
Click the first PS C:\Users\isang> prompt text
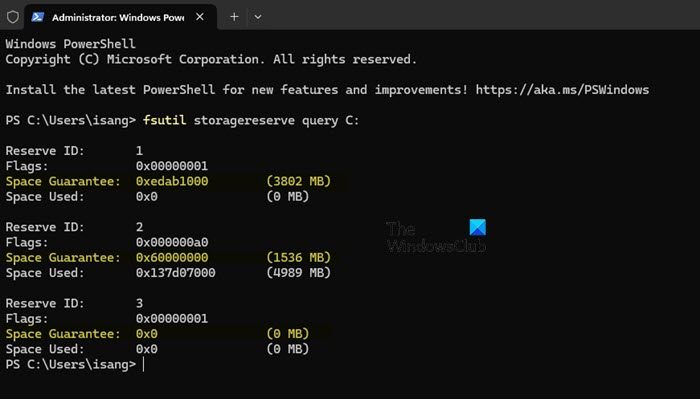(x=71, y=121)
